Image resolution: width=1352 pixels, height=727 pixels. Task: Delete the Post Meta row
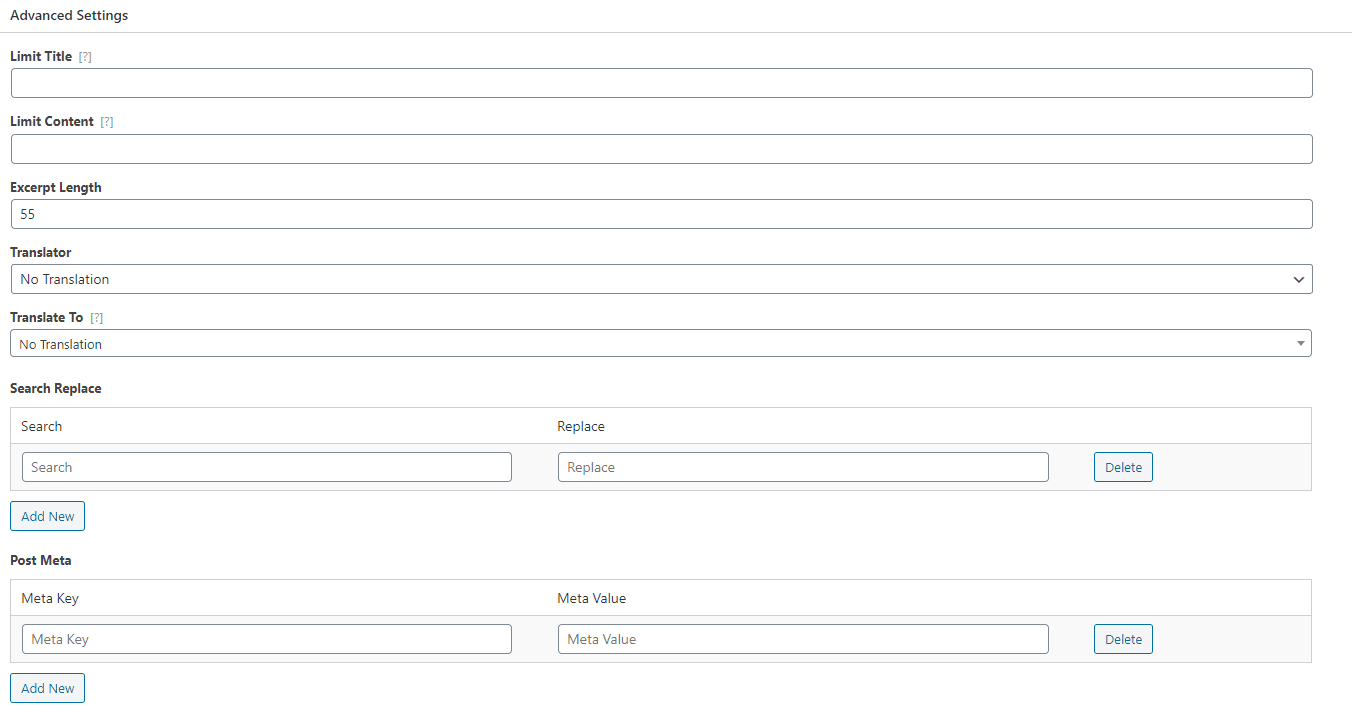1123,639
